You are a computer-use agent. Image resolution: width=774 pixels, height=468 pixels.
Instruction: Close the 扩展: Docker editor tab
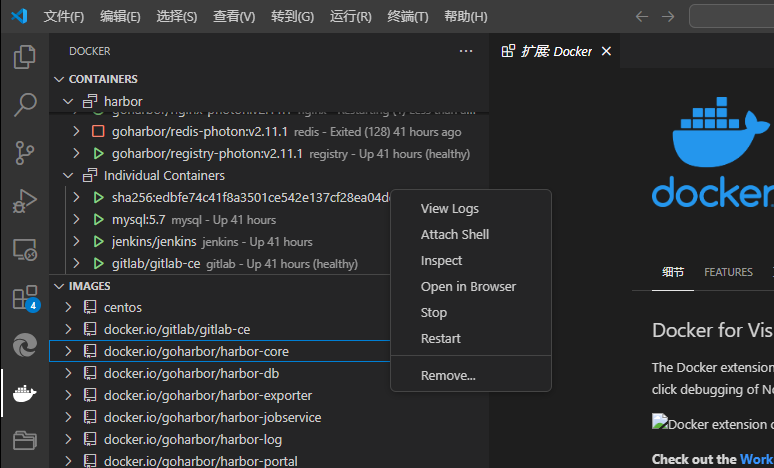606,51
